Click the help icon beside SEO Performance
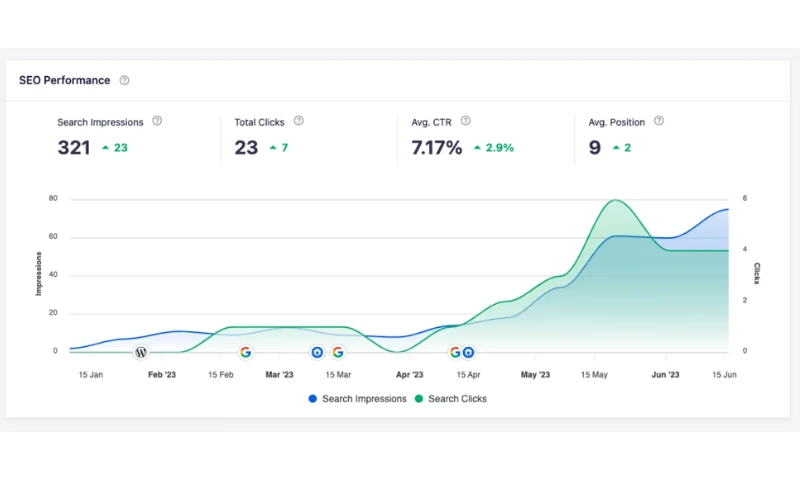Viewport: 800px width, 480px height. click(x=124, y=80)
